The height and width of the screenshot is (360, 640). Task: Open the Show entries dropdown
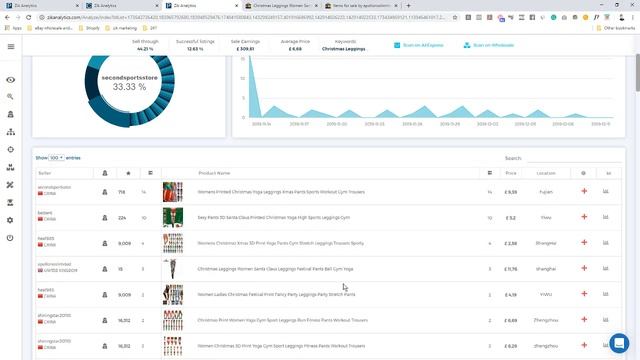click(x=56, y=158)
